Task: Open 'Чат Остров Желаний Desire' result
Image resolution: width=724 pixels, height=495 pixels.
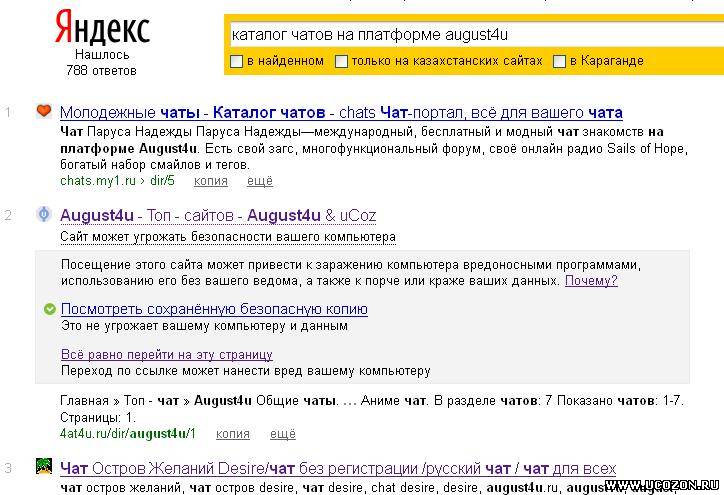Action: [338, 469]
